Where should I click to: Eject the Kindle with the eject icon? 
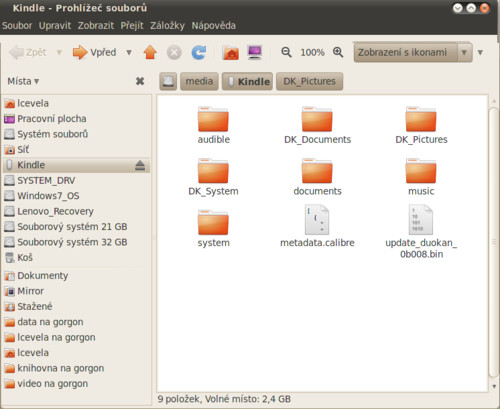(x=140, y=165)
